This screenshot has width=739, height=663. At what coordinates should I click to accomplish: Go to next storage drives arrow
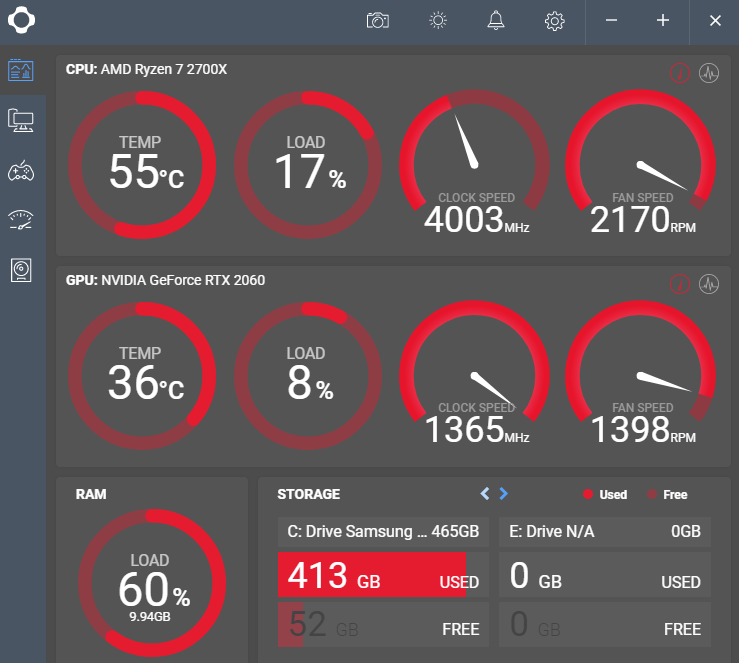point(503,493)
